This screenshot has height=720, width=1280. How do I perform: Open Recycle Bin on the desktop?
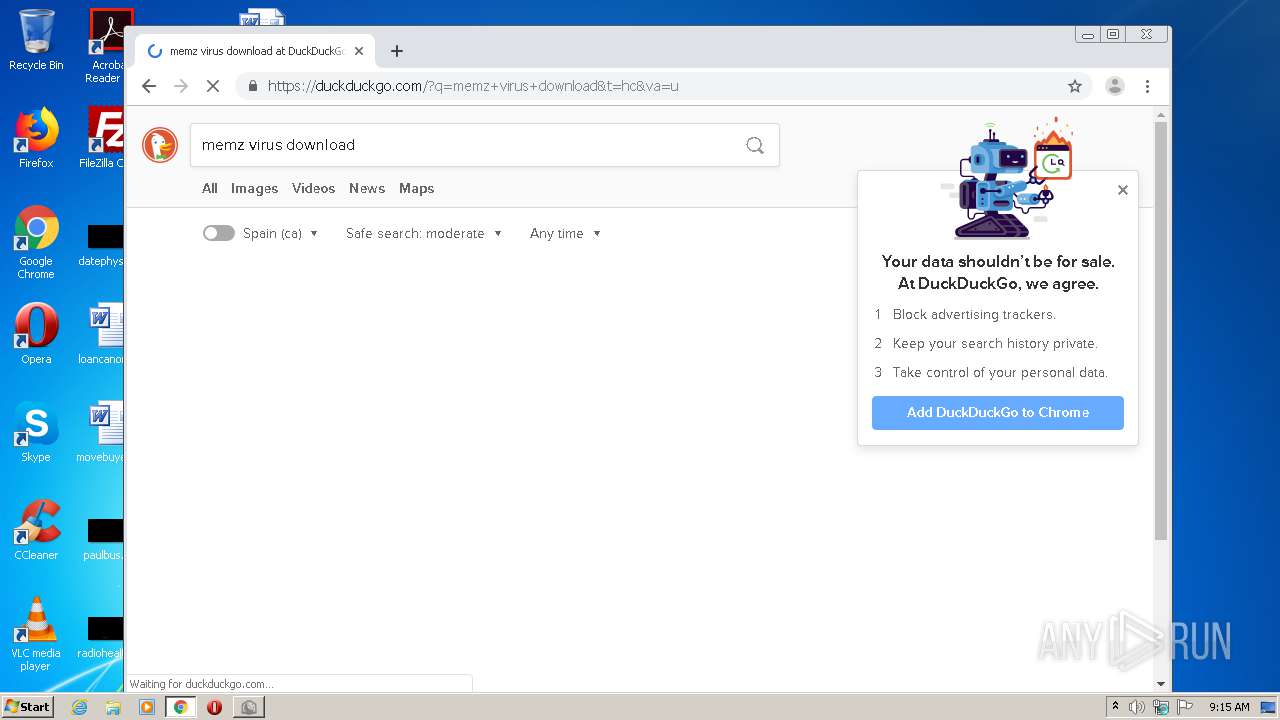pyautogui.click(x=36, y=40)
